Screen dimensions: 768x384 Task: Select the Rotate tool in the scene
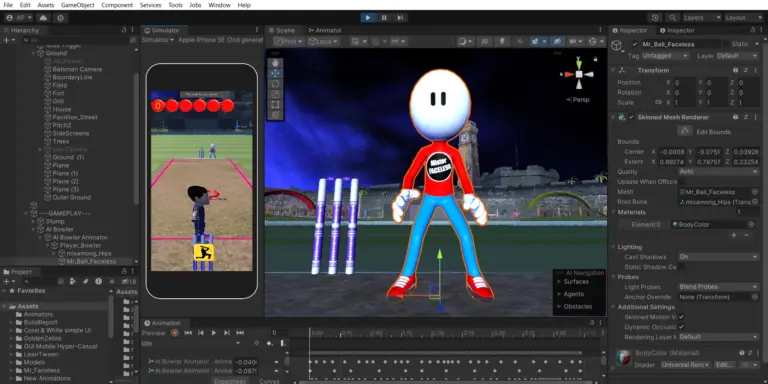pos(275,83)
